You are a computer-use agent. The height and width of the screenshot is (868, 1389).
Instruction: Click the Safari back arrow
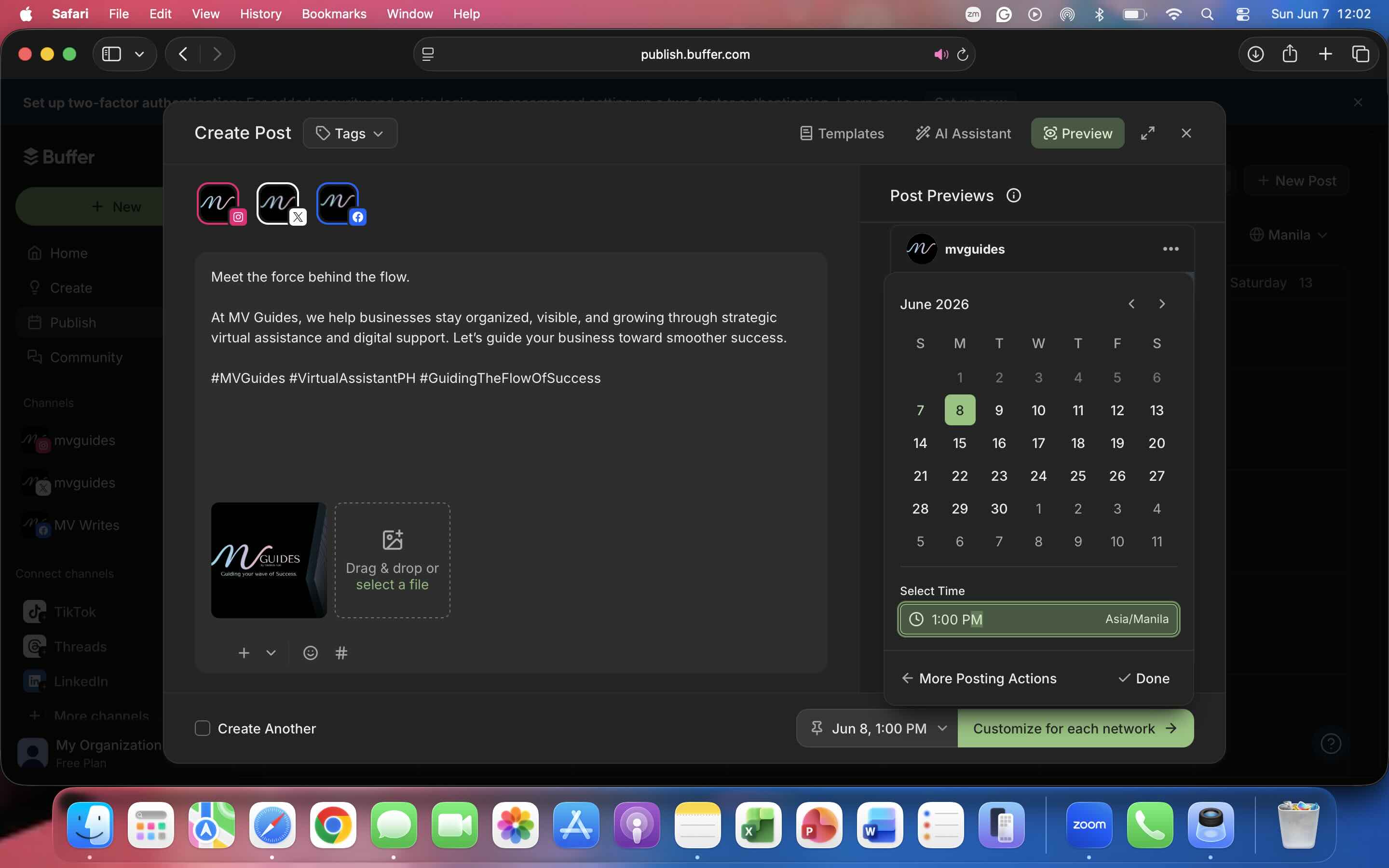tap(183, 54)
